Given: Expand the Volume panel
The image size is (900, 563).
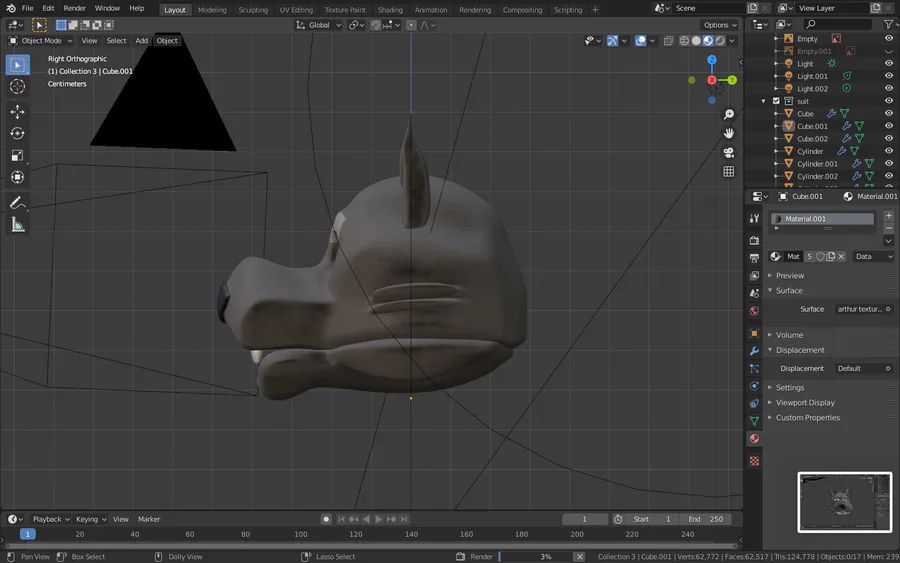Looking at the screenshot, I should 789,335.
